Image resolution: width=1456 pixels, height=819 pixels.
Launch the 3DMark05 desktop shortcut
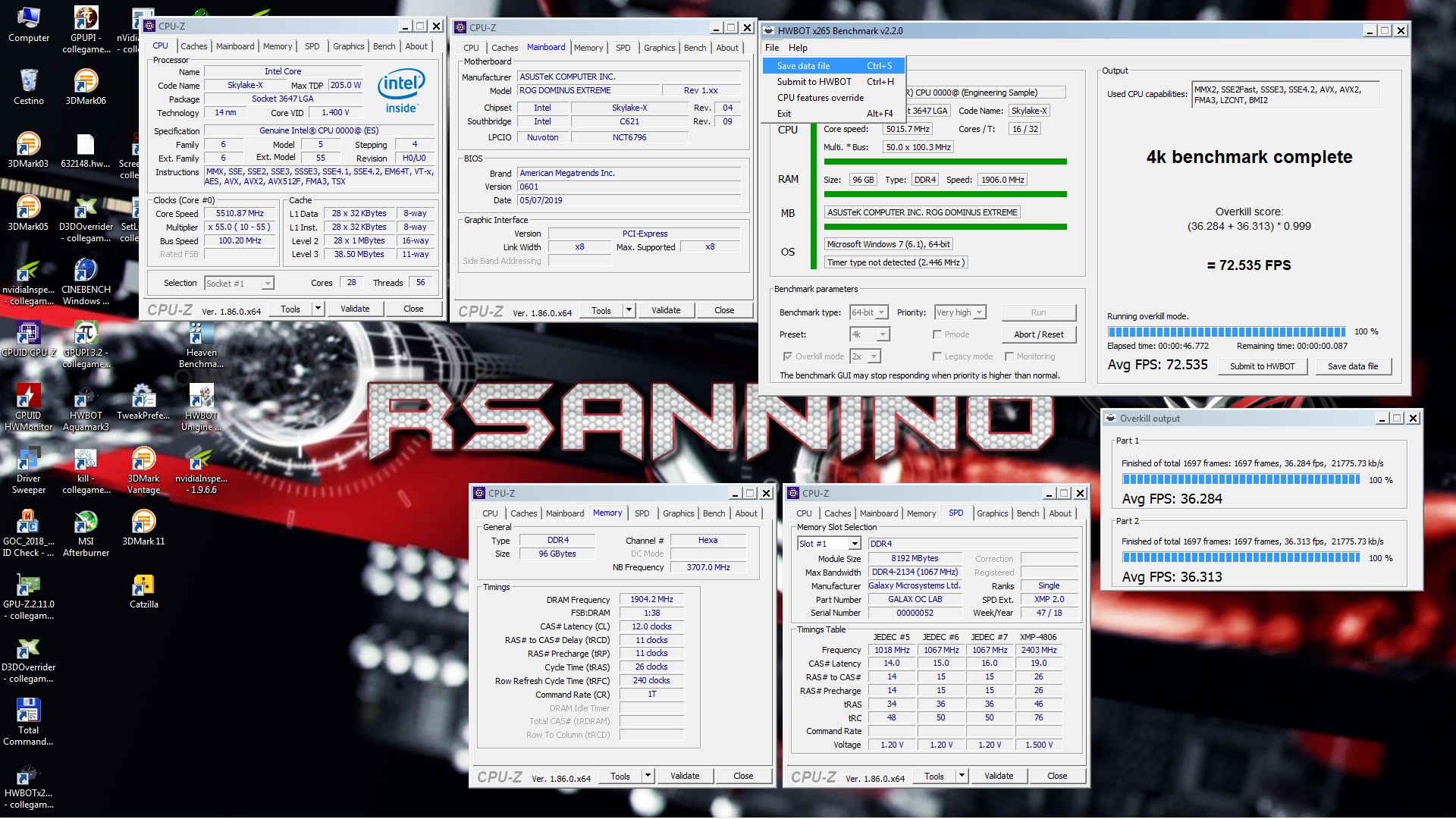pyautogui.click(x=28, y=213)
